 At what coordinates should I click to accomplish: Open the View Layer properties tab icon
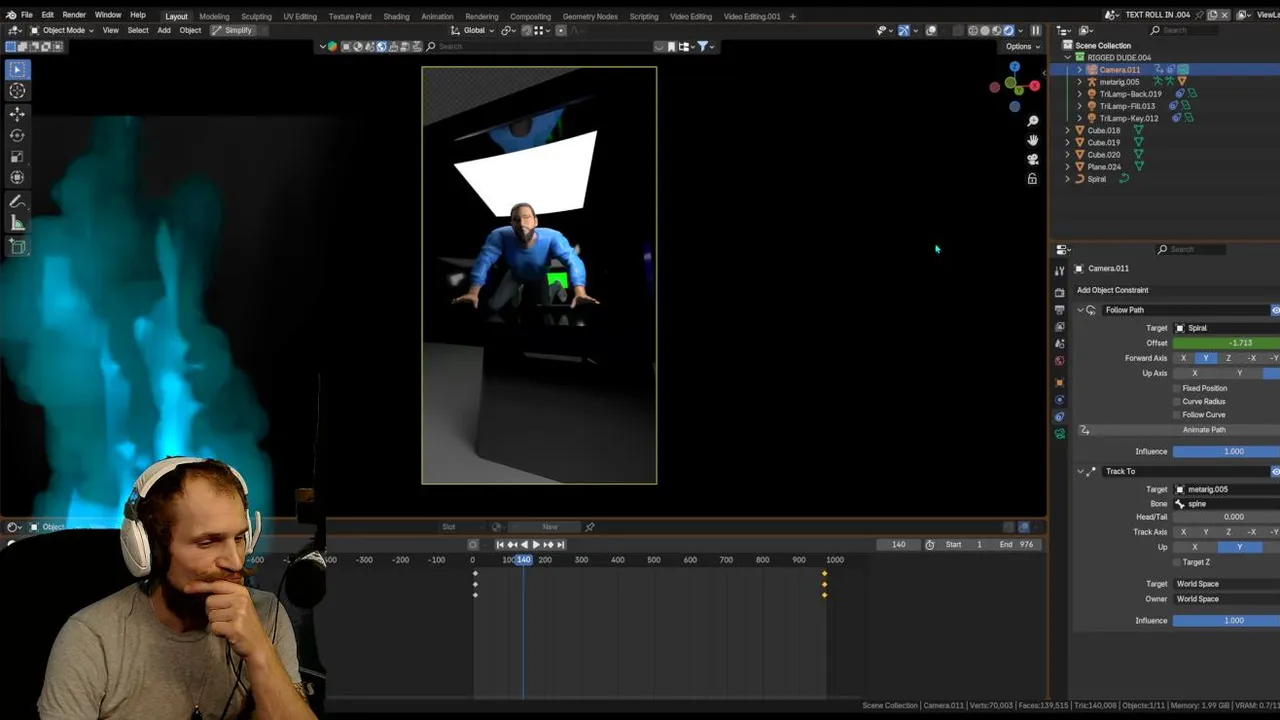pos(1059,326)
